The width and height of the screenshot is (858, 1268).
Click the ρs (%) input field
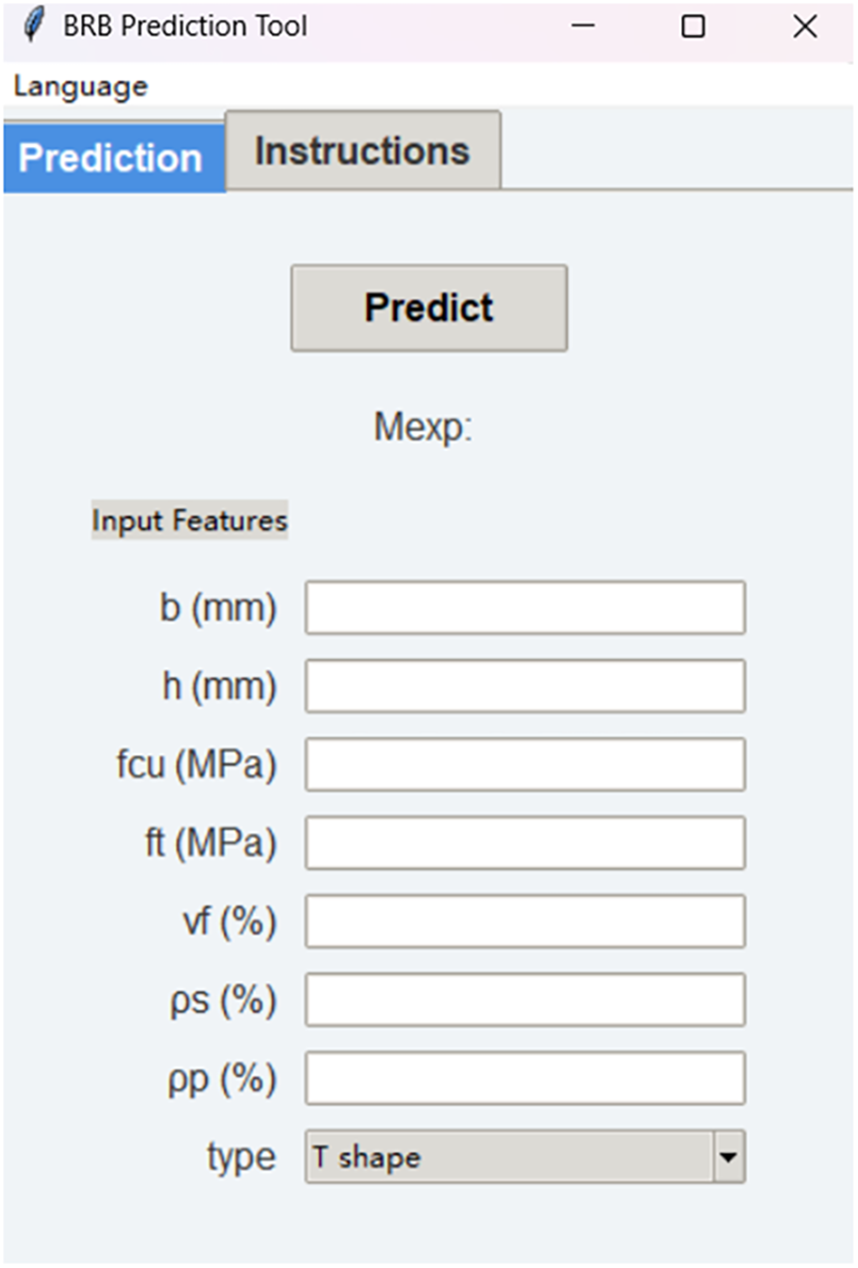[525, 1000]
